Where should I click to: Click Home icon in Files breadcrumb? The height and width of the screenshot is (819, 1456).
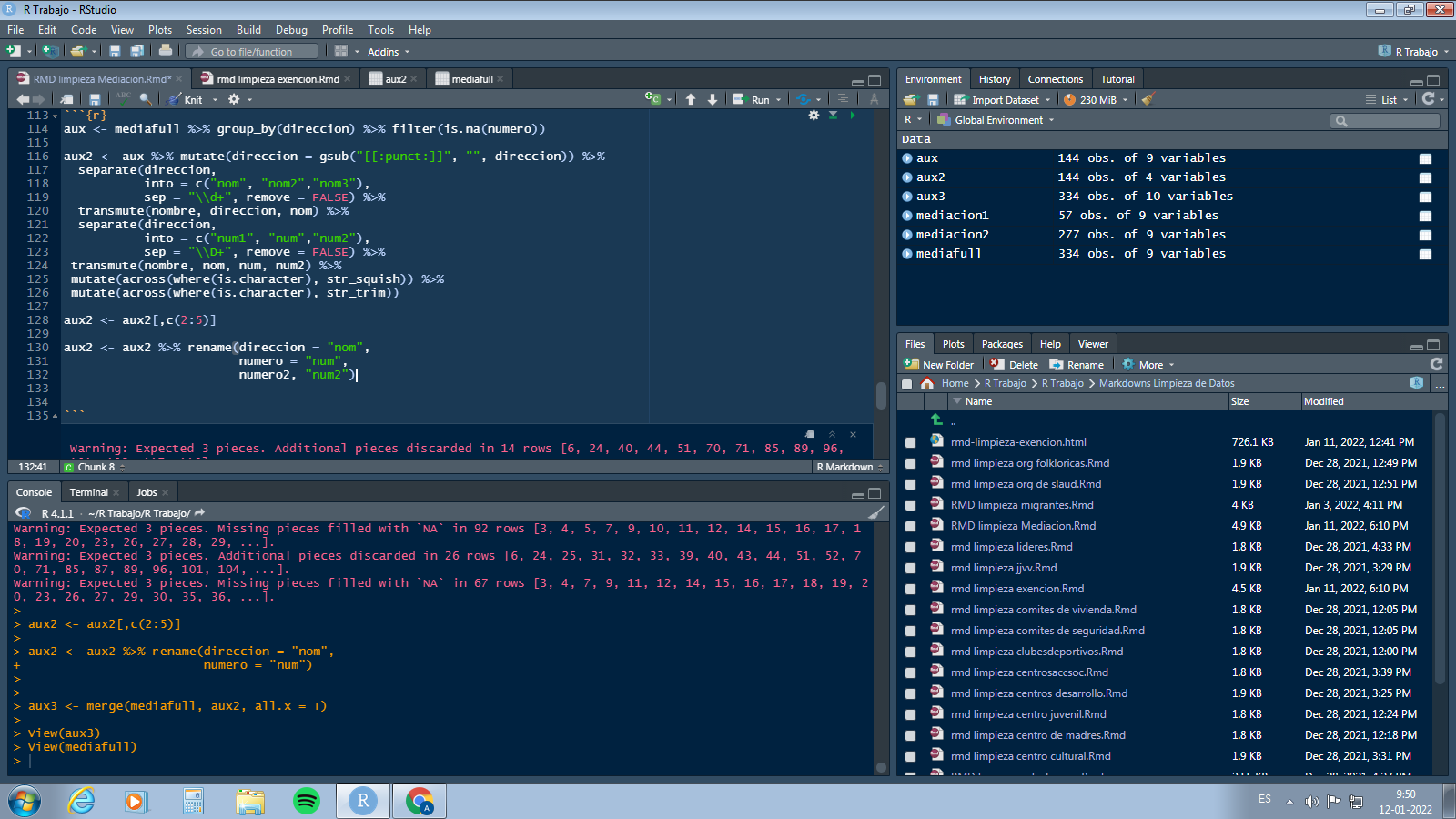tap(927, 383)
